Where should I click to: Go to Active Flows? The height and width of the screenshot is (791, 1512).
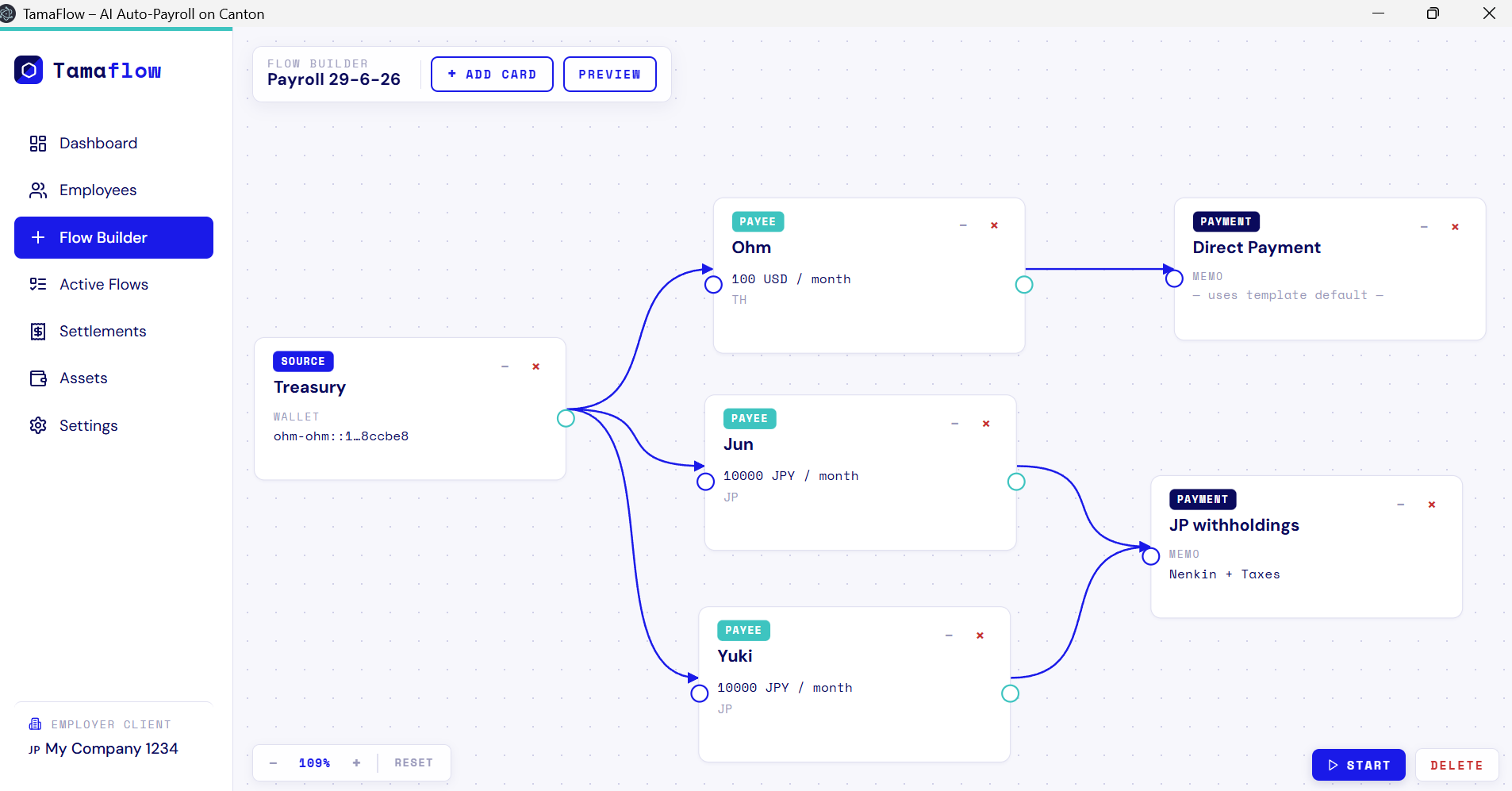pos(113,284)
